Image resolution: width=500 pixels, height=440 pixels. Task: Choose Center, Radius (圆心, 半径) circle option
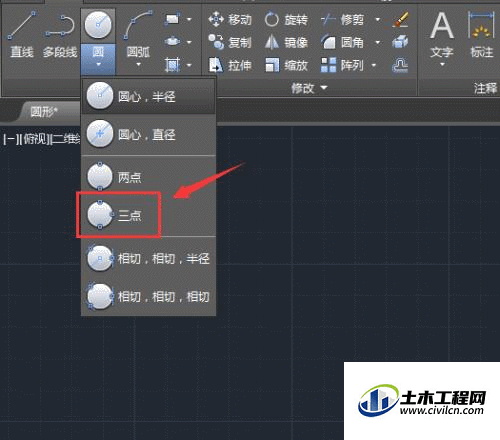click(x=149, y=96)
